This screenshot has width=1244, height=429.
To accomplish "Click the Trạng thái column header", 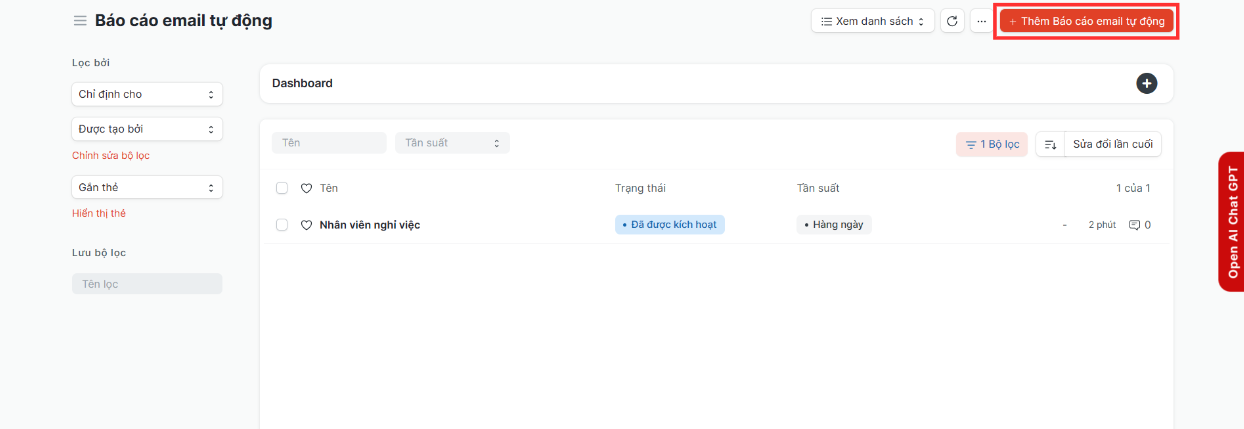I will 640,188.
